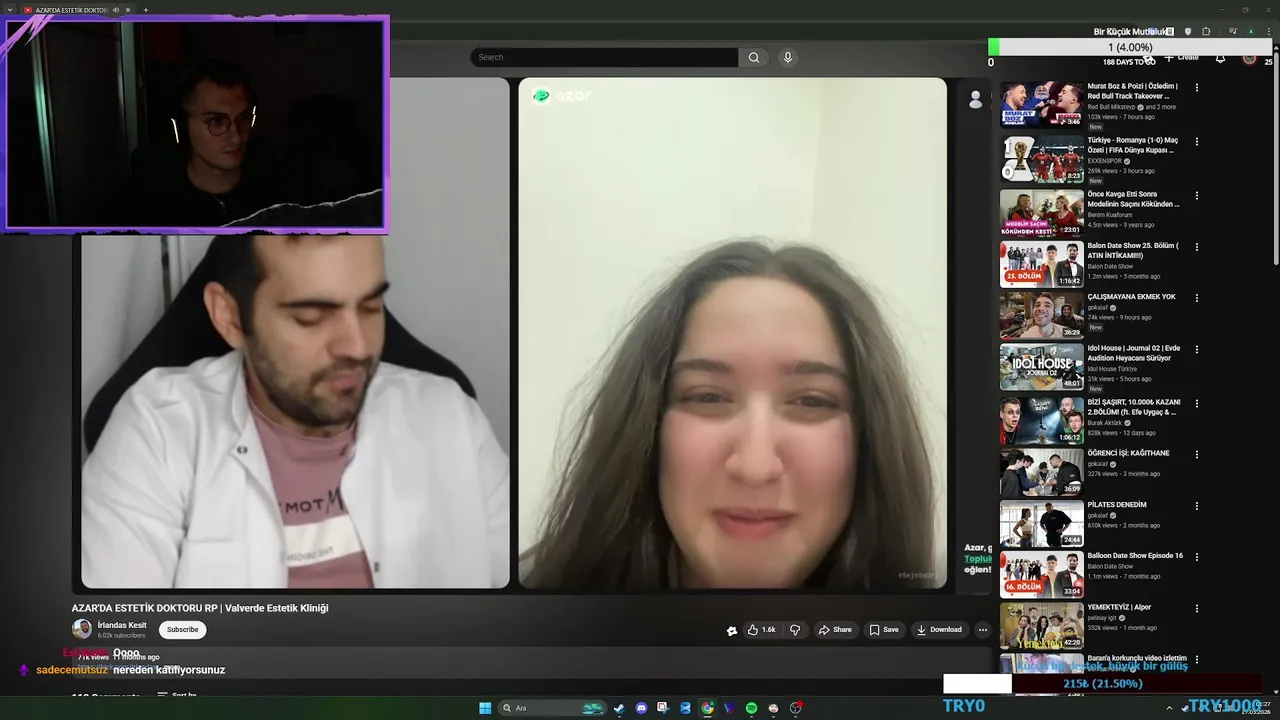Open options menu for Türkiye - Romanya video
Screen dimensions: 1280x720
point(1196,141)
